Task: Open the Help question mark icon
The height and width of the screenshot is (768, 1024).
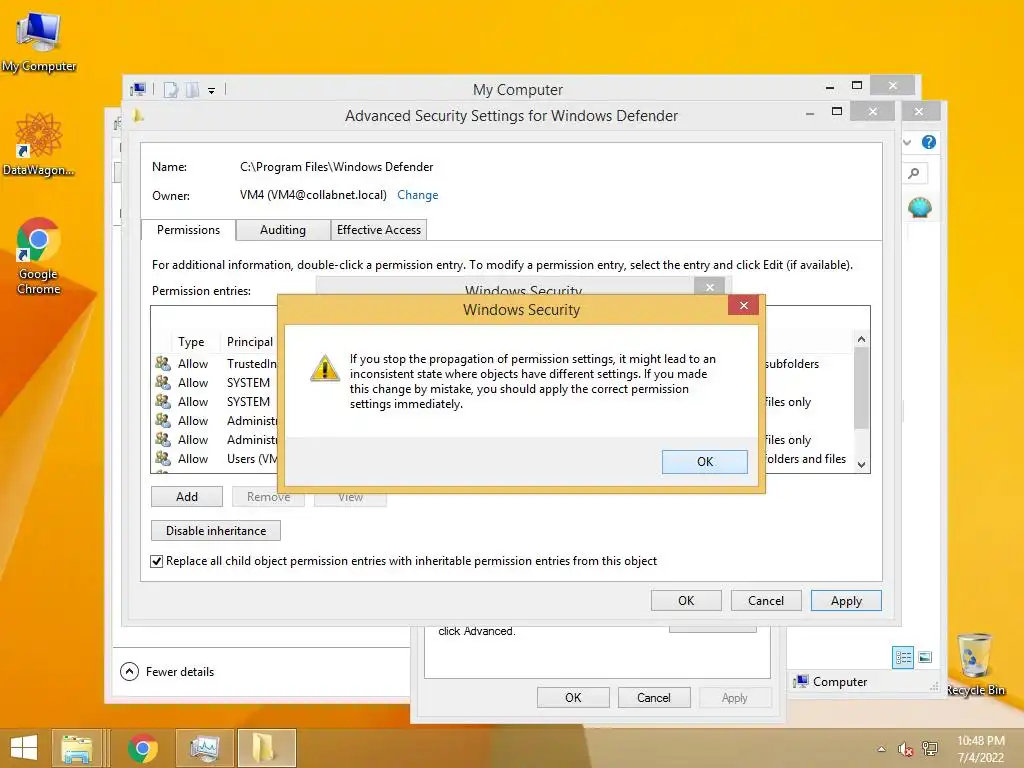Action: [x=928, y=142]
